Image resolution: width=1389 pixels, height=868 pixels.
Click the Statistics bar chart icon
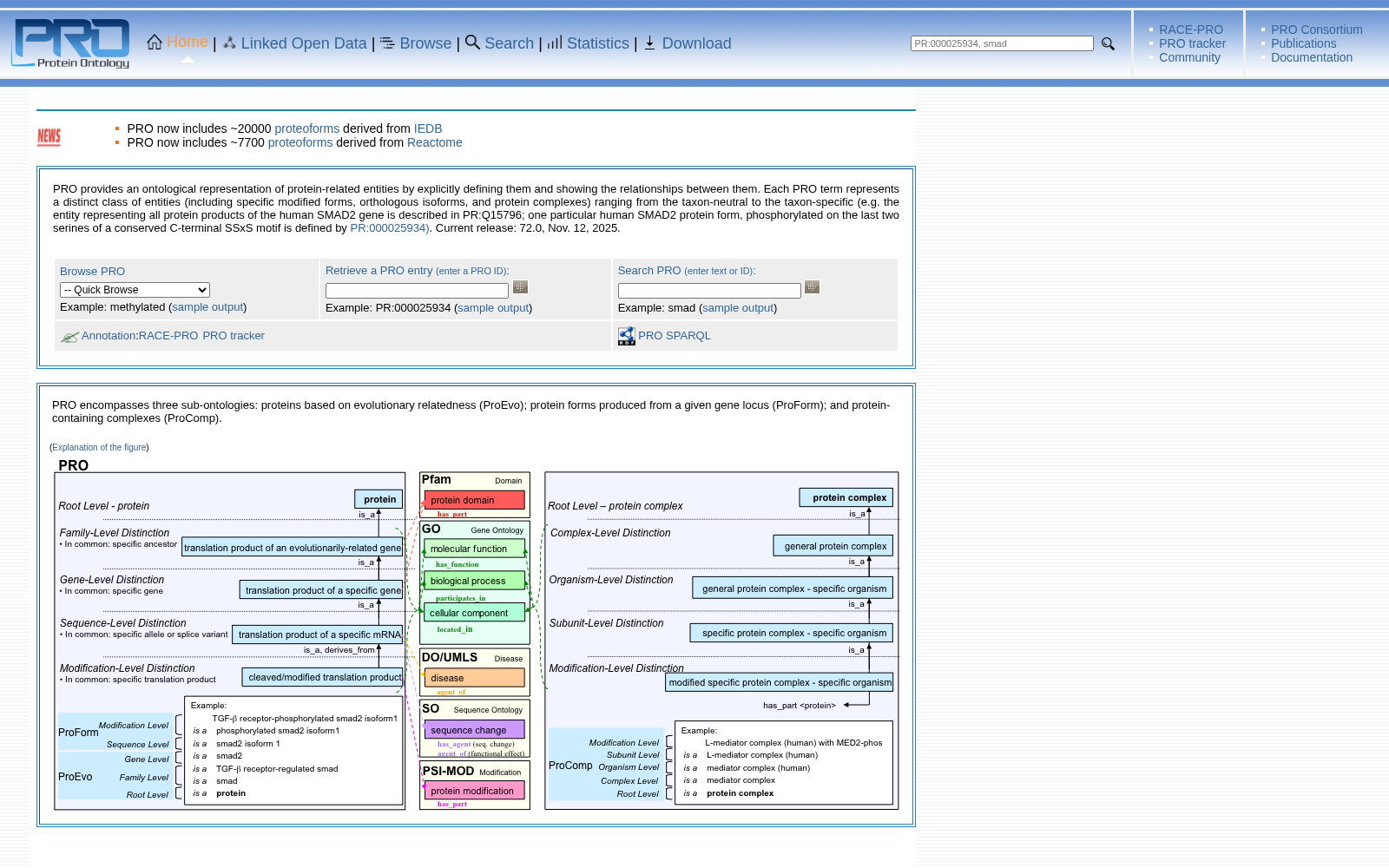(x=555, y=43)
